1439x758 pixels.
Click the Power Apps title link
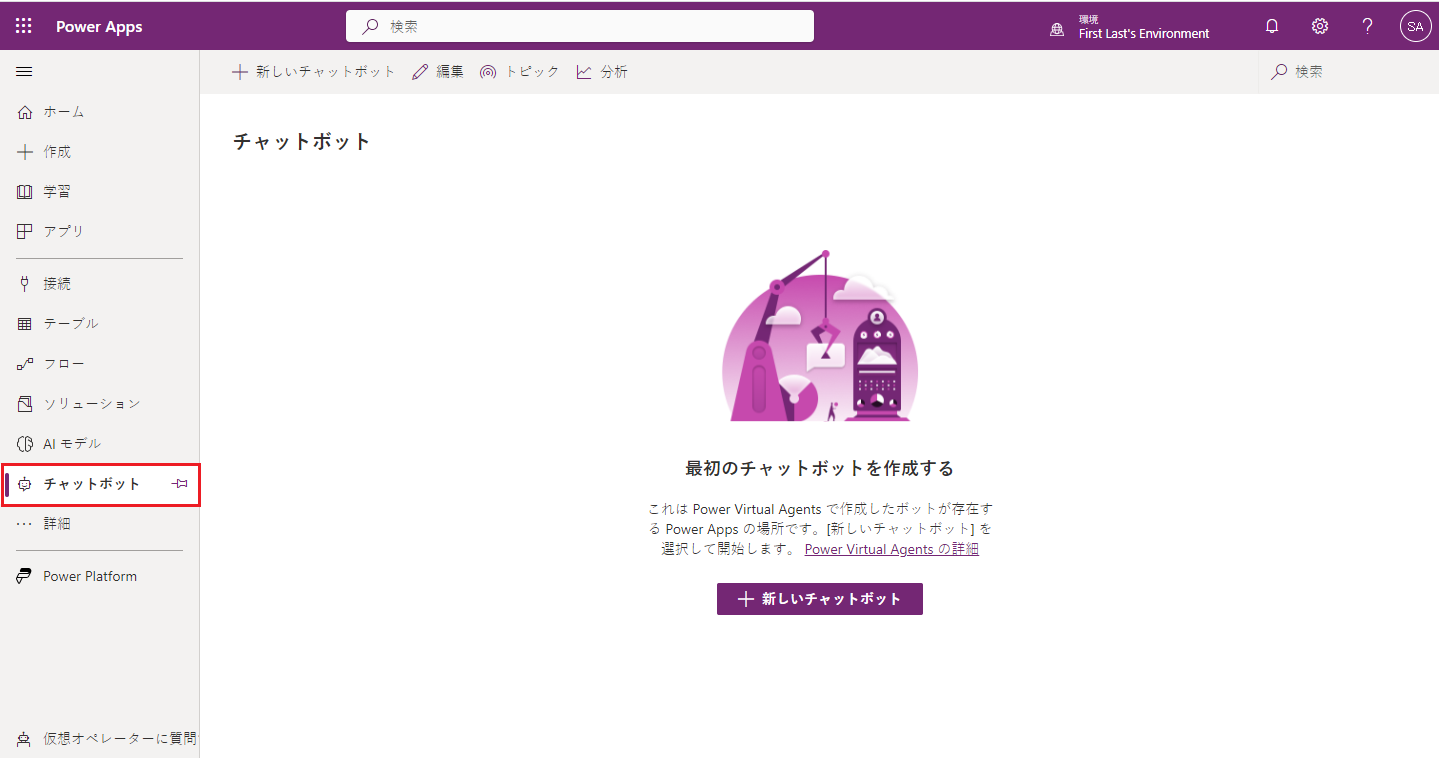click(x=99, y=27)
